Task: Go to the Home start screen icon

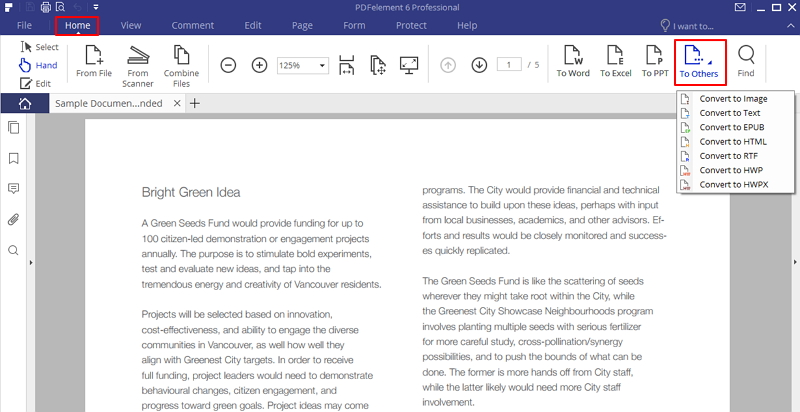Action: 24,104
